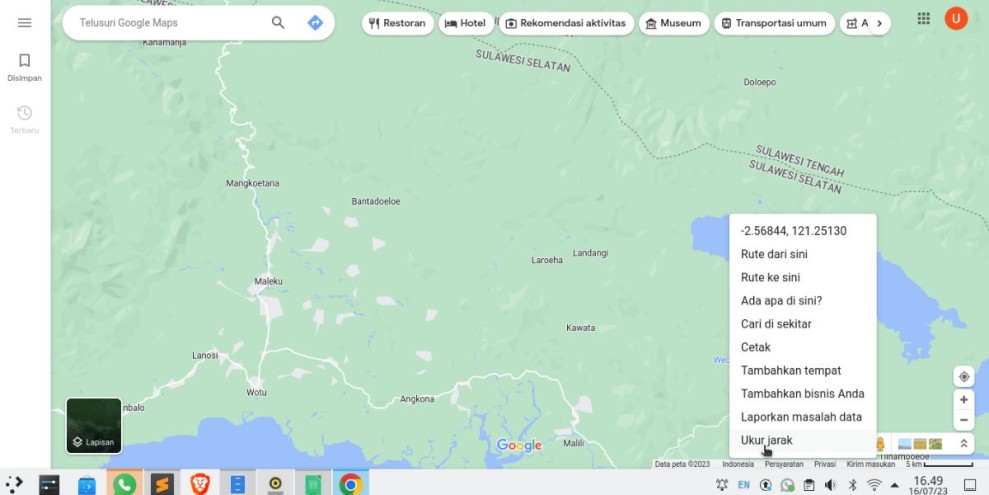989x495 pixels.
Task: Open the software store bag icon
Action: pos(86,485)
